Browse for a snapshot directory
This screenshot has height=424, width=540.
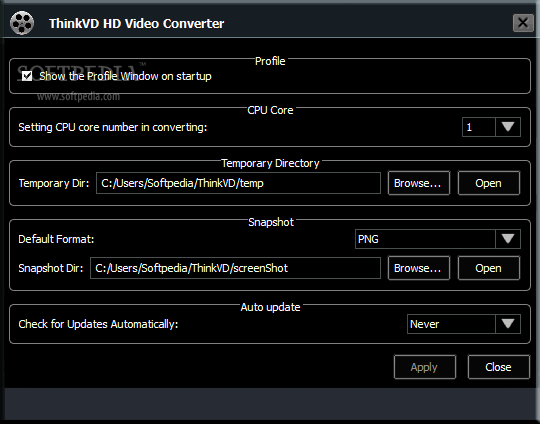(x=419, y=268)
